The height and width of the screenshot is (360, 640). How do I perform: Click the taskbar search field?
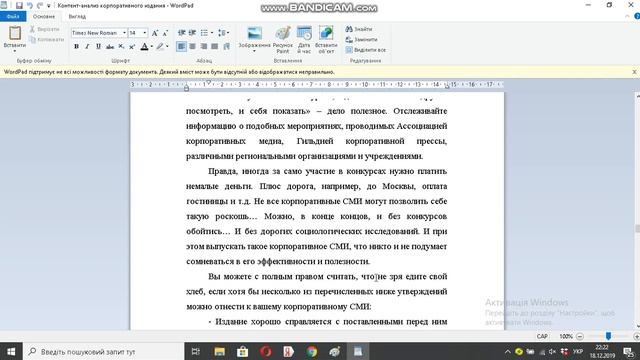pos(104,351)
